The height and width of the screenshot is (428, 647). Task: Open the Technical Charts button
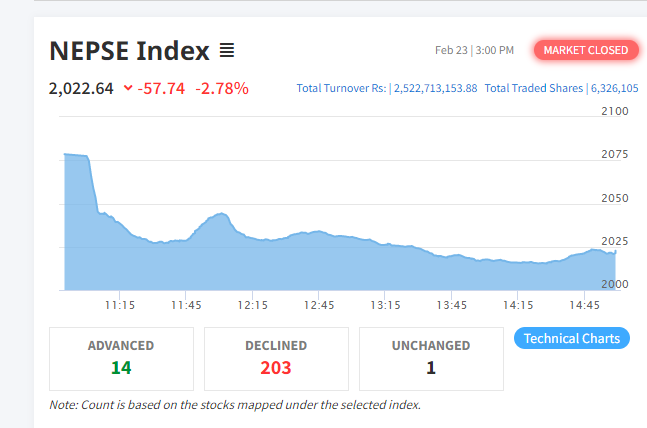572,338
